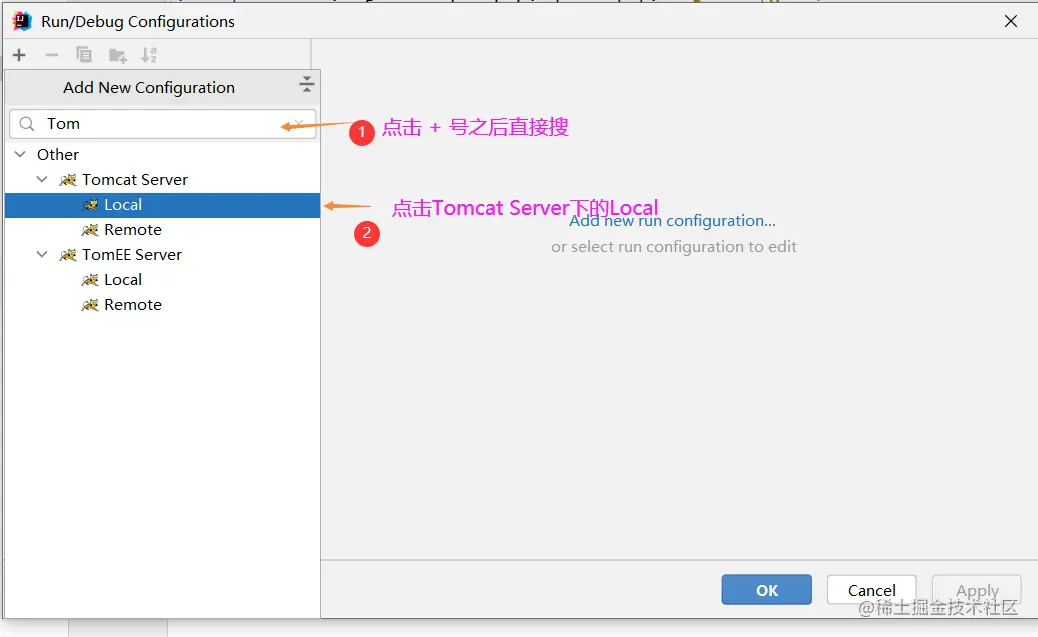Click the Add New Configuration header
The image size is (1038, 637).
pos(149,87)
